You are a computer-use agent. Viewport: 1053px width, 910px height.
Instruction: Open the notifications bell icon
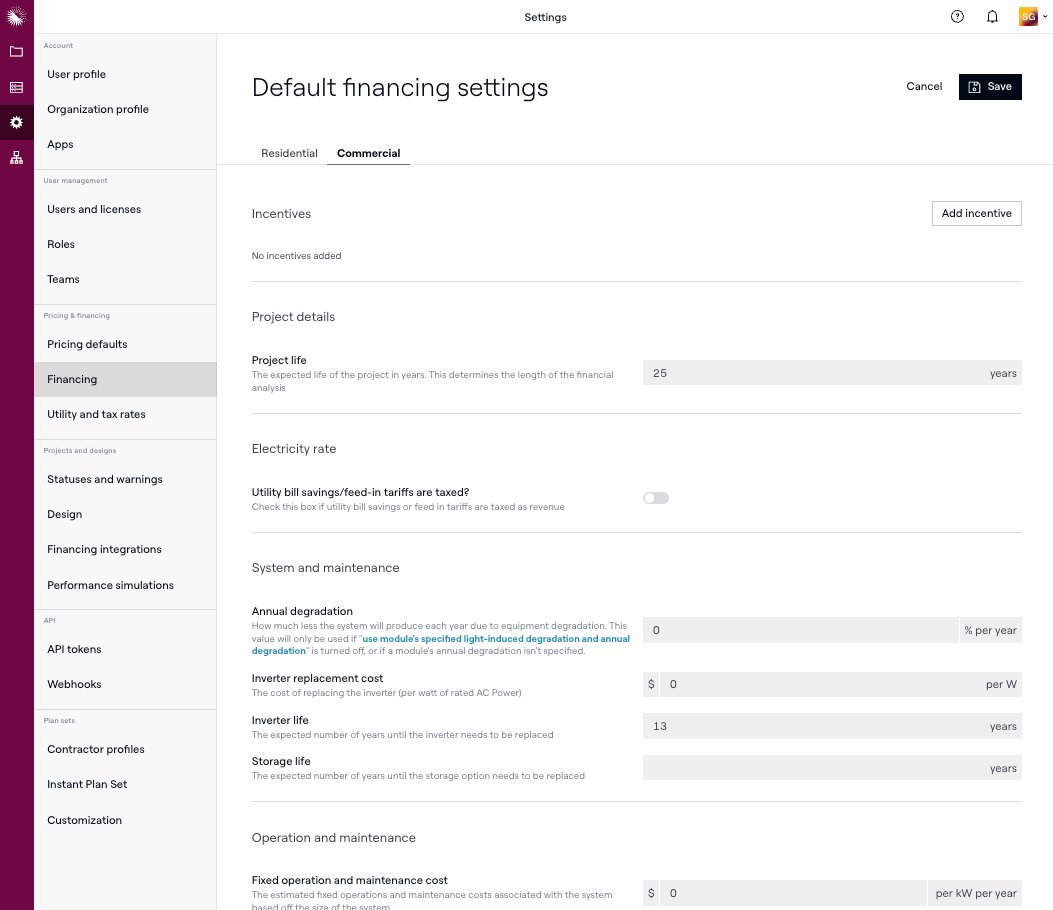coord(992,17)
